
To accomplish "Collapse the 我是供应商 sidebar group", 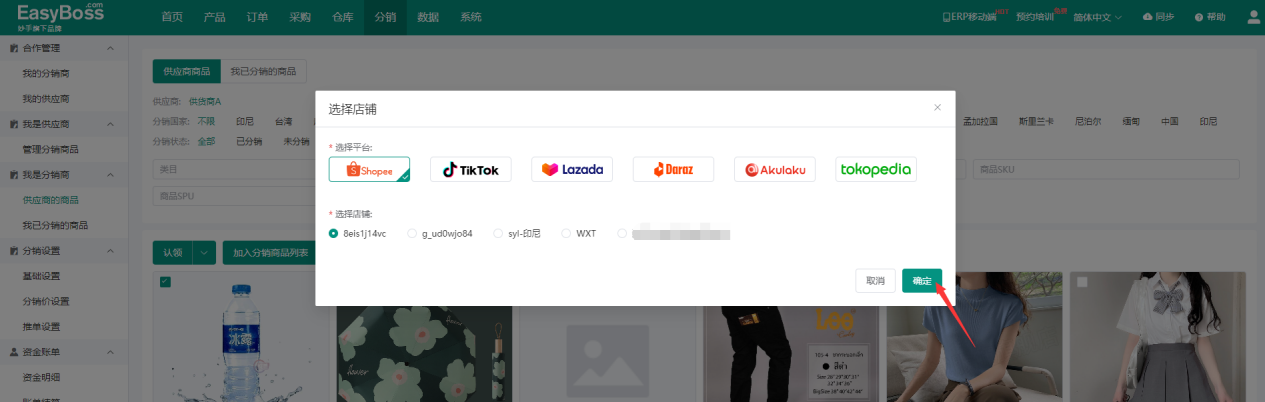I will click(x=109, y=124).
